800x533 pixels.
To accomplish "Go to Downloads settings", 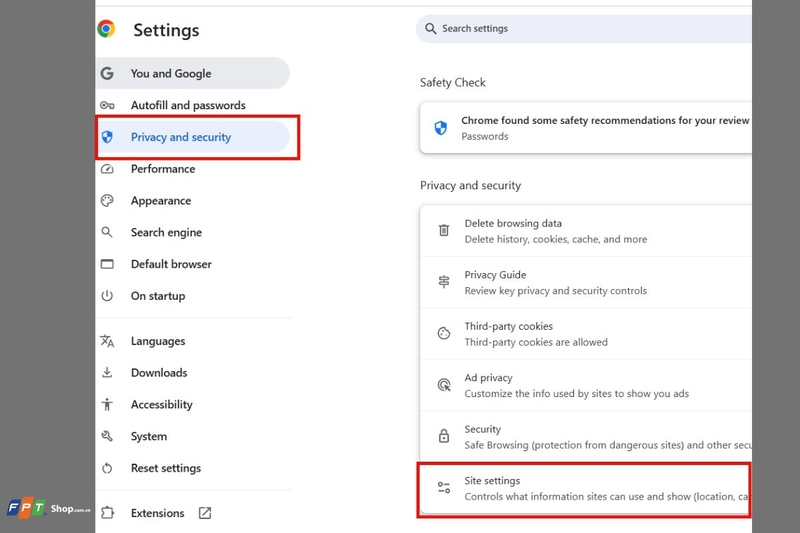I will click(193, 373).
